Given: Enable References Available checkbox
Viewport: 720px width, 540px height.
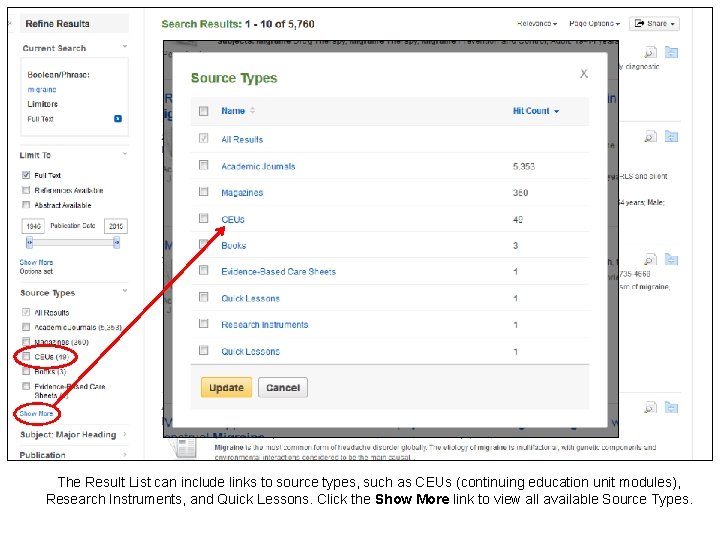Looking at the screenshot, I should coord(26,190).
